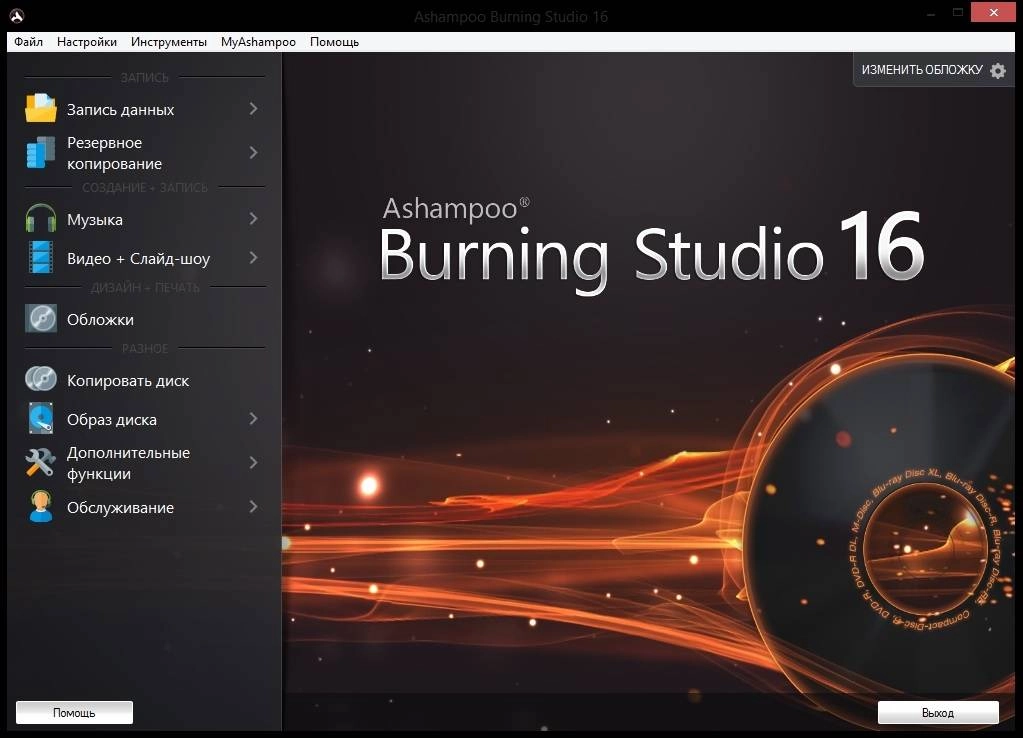The height and width of the screenshot is (738, 1023).
Task: Click the folder icon for Запись данных
Action: 40,108
